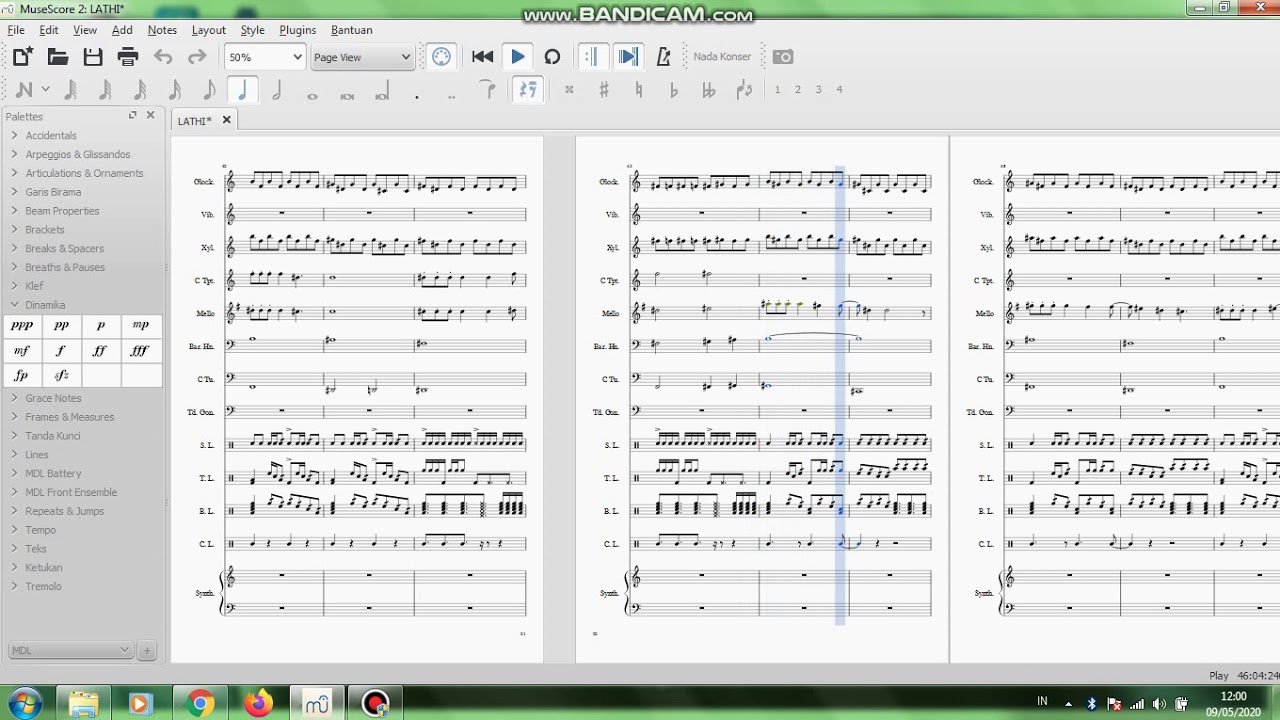The image size is (1280, 720).
Task: Apply double flat accidental
Action: (x=708, y=90)
